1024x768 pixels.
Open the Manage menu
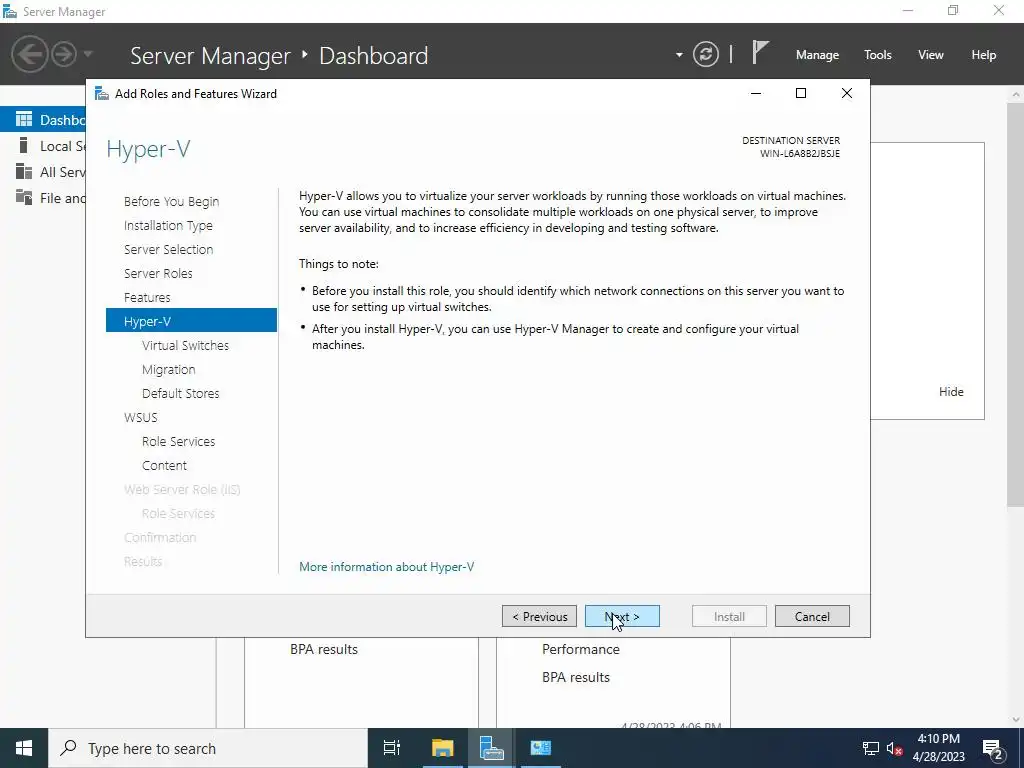coord(817,55)
